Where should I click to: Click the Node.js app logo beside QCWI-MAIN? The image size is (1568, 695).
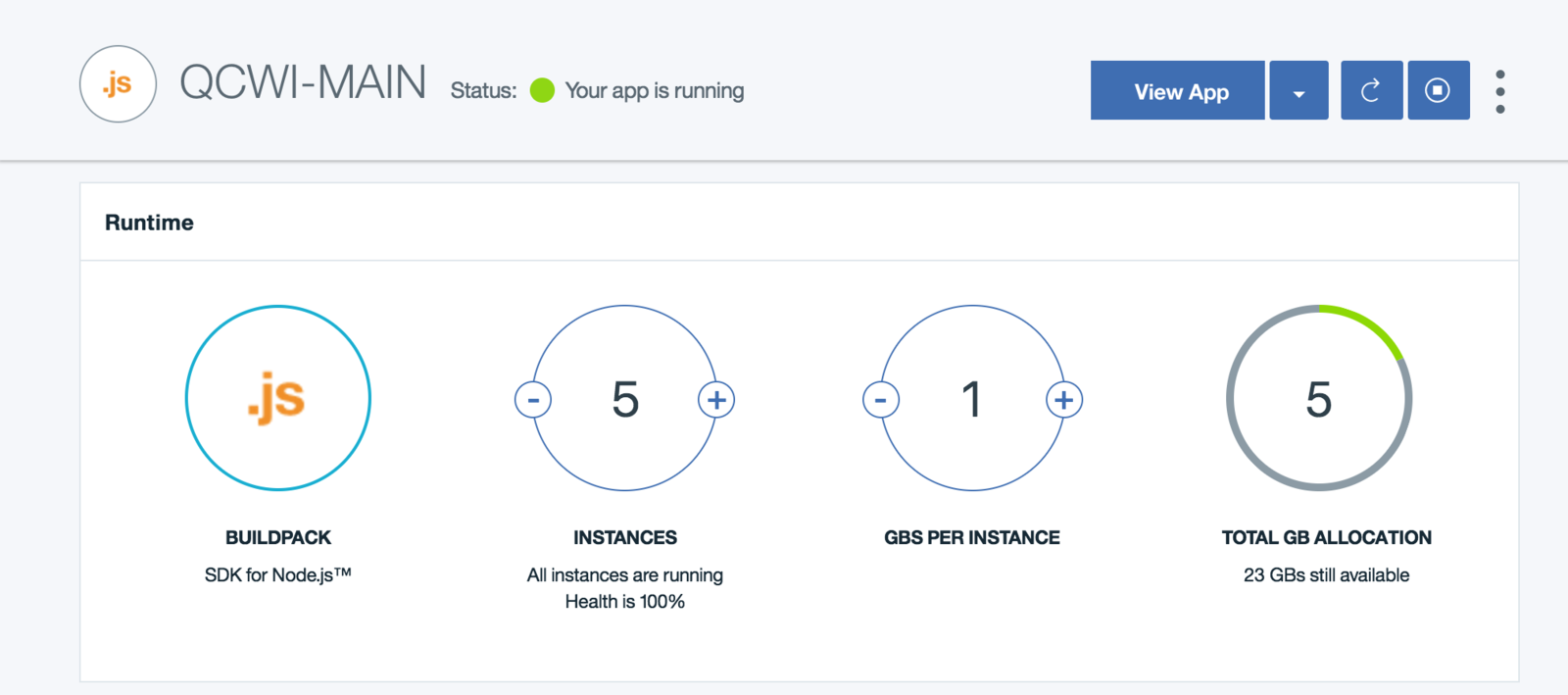click(x=118, y=84)
